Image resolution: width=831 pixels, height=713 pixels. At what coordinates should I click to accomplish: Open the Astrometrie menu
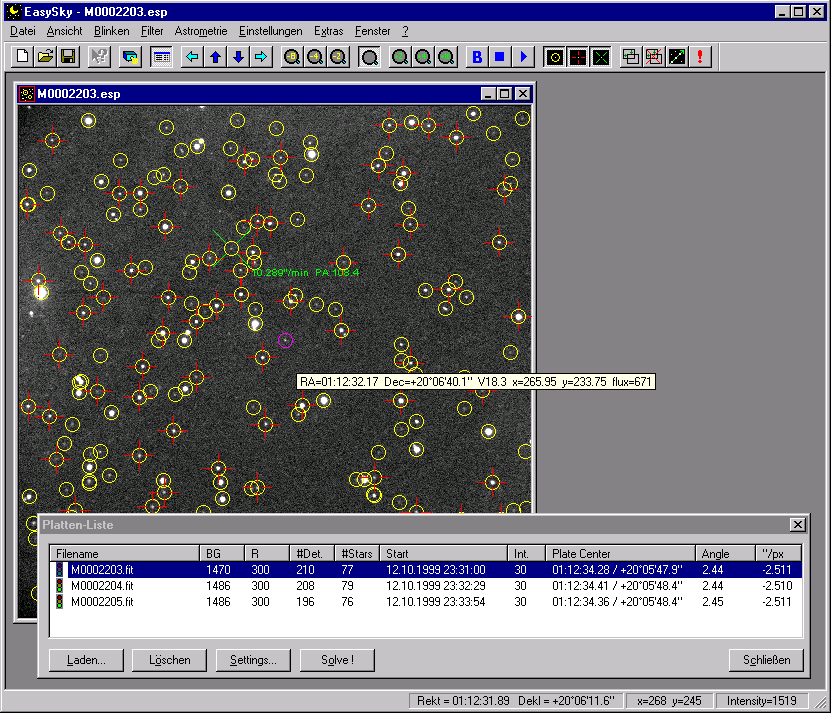[x=201, y=31]
